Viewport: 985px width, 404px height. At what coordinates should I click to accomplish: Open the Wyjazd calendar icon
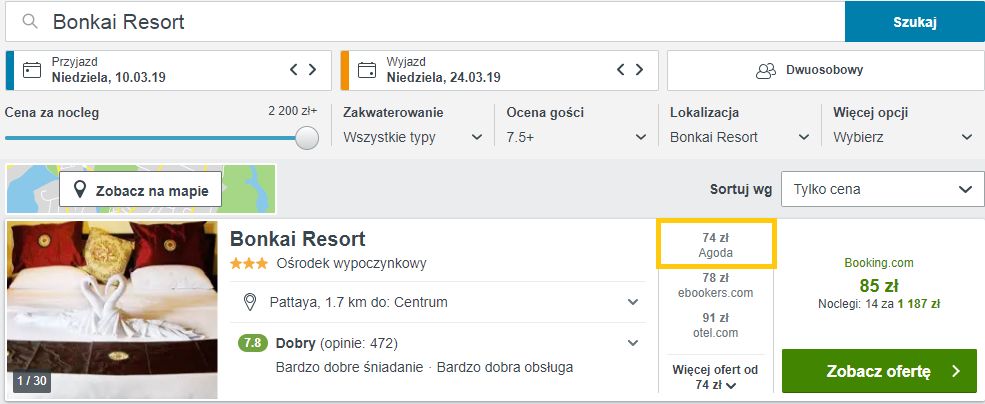(x=367, y=70)
